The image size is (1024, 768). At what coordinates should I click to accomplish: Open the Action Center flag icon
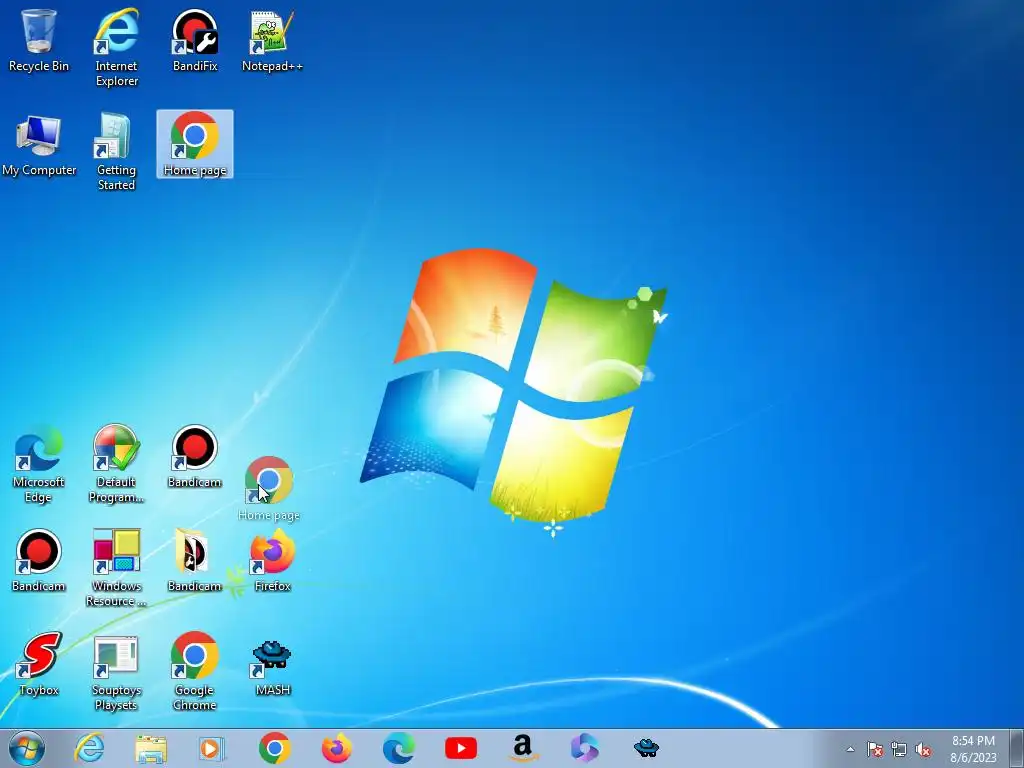pyautogui.click(x=875, y=749)
